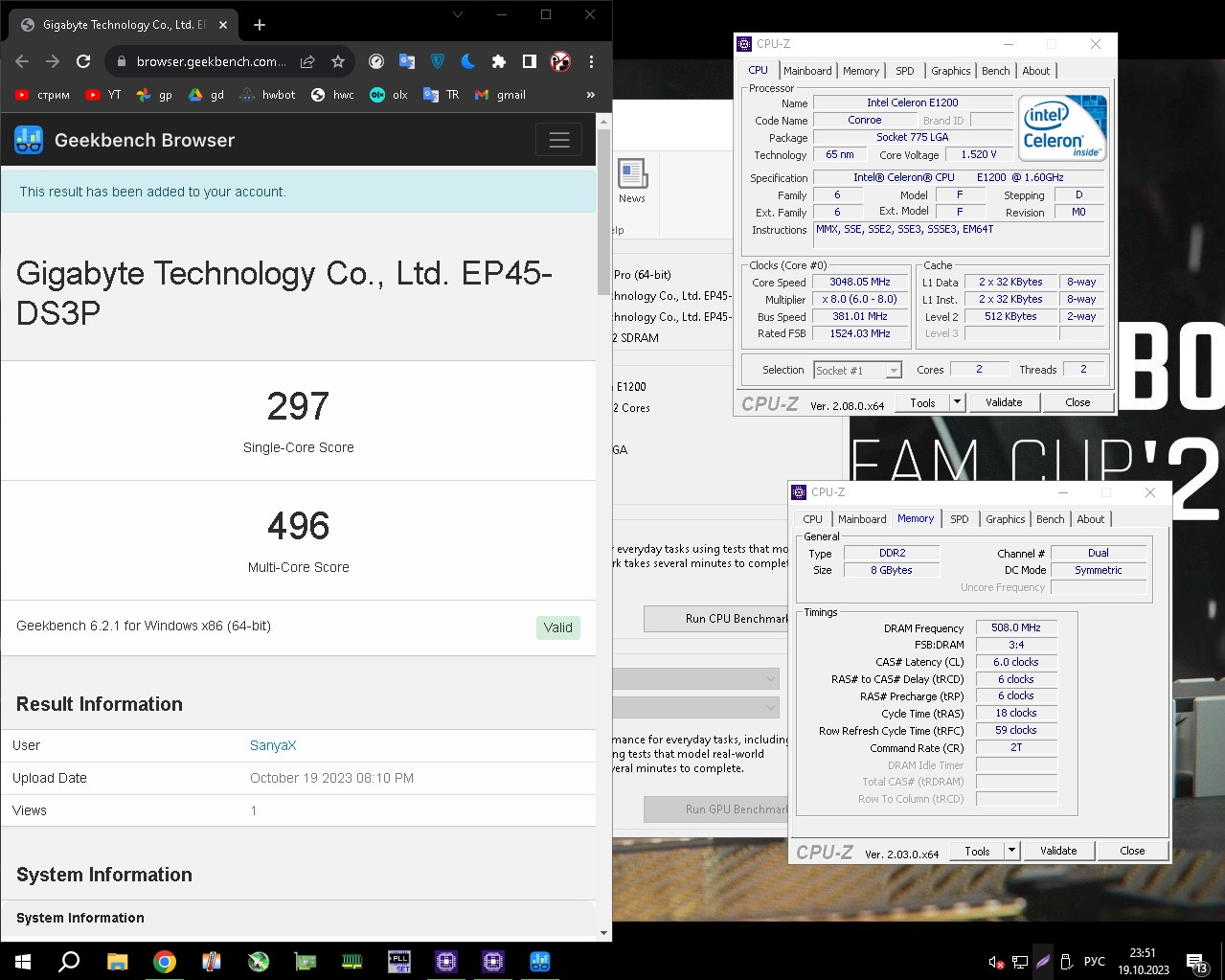Open the Chrome tab search chevron
Viewport: 1225px width, 980px height.
pos(458,15)
